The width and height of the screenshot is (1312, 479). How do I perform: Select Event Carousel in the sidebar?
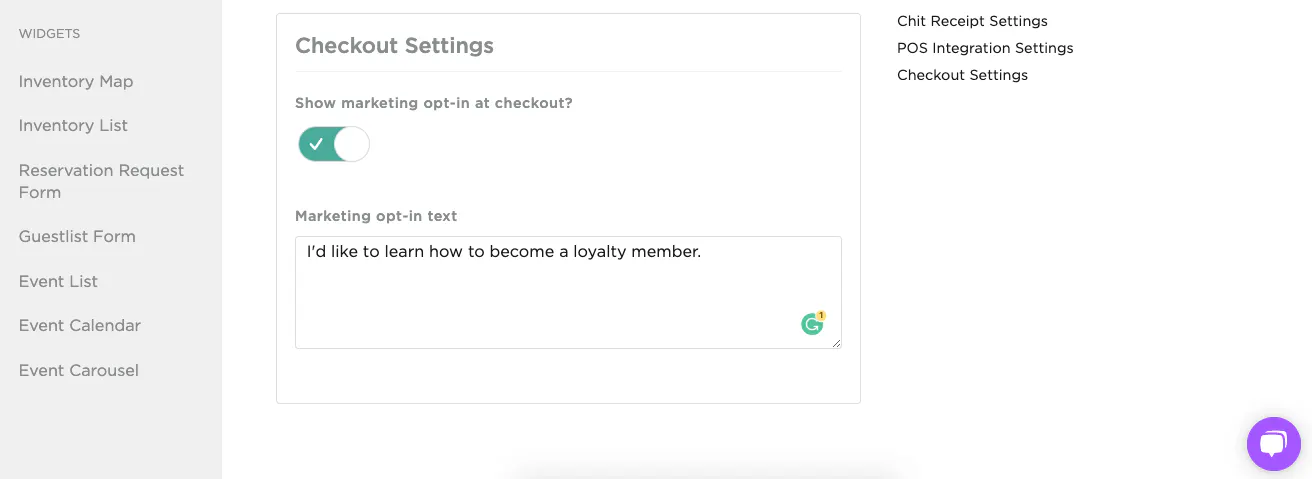pyautogui.click(x=79, y=371)
